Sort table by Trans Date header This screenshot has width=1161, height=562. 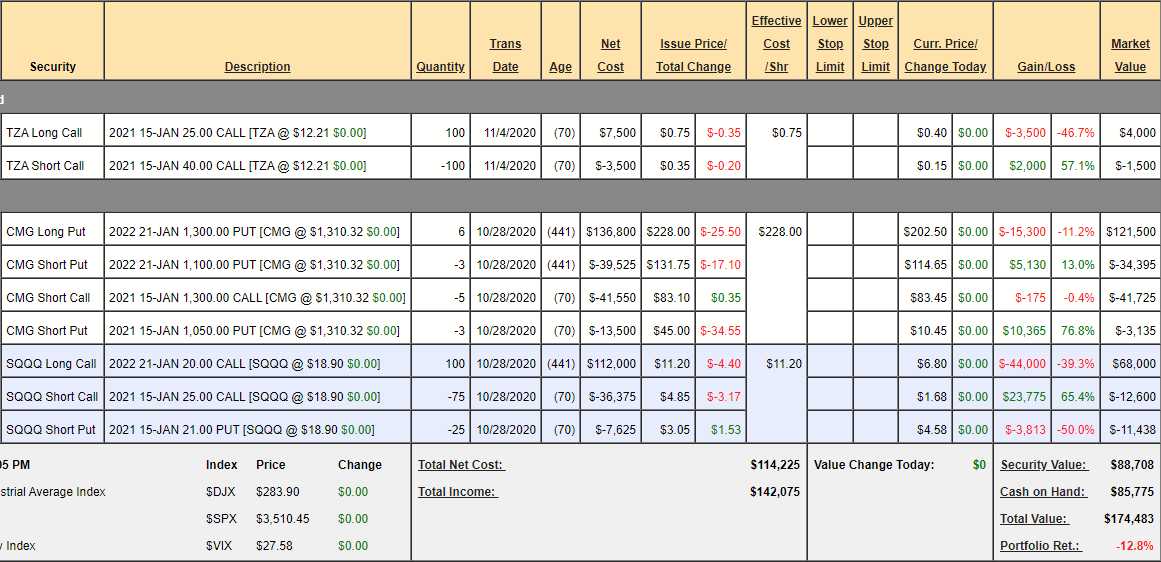[x=505, y=55]
